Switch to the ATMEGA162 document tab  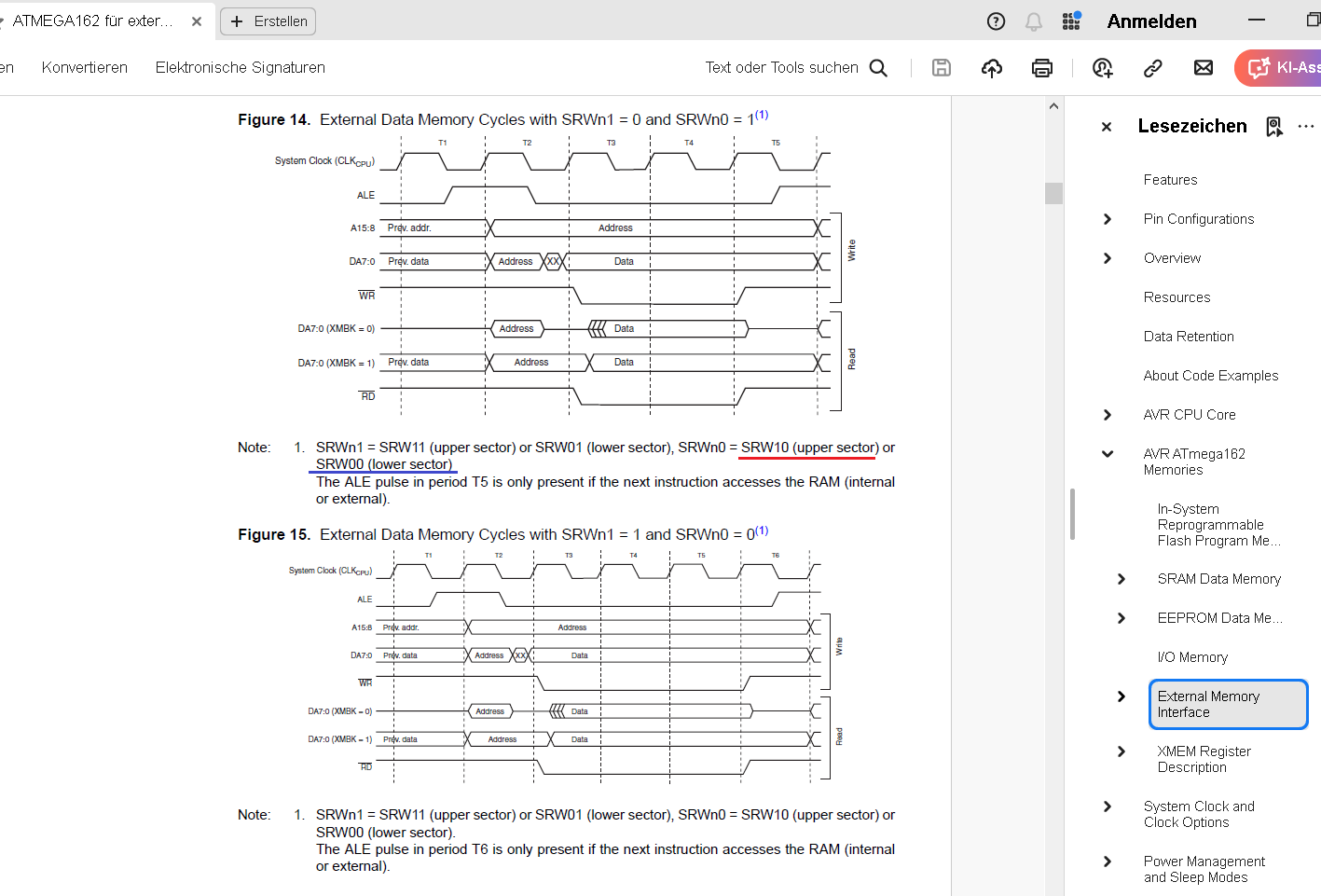click(x=93, y=21)
